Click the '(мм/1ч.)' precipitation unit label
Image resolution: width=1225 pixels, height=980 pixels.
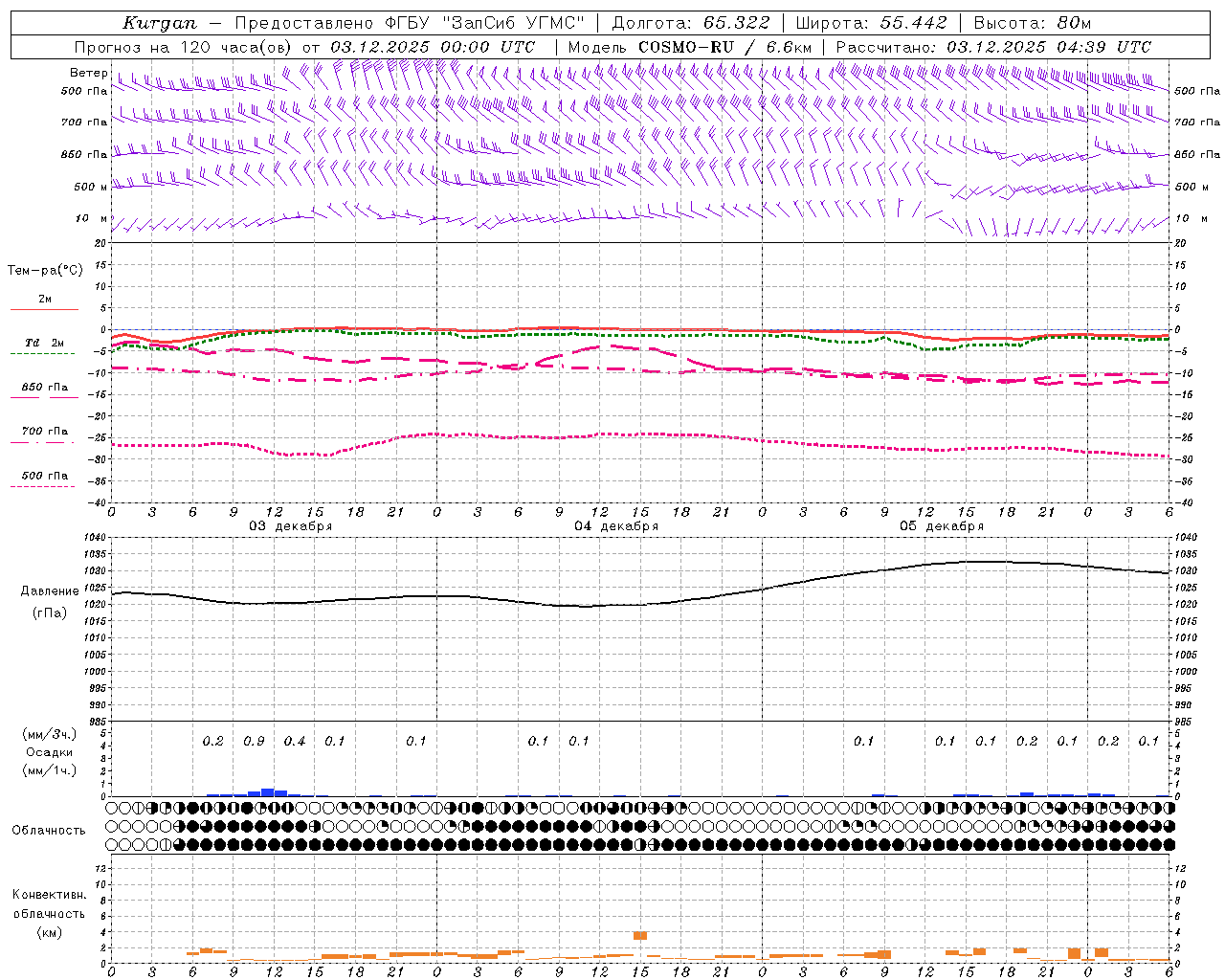coord(50,770)
